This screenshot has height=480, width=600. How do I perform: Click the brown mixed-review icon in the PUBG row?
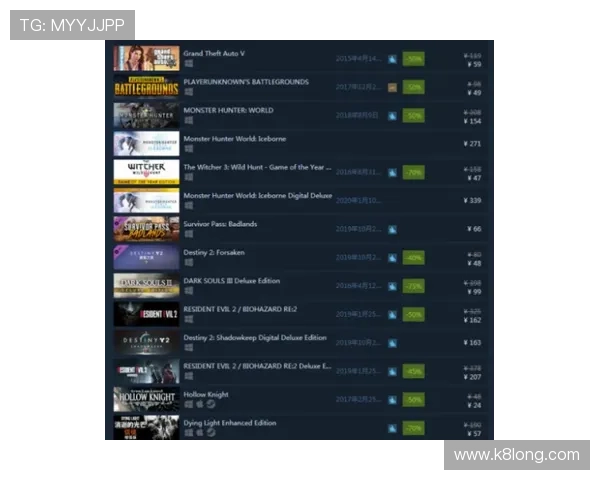393,87
